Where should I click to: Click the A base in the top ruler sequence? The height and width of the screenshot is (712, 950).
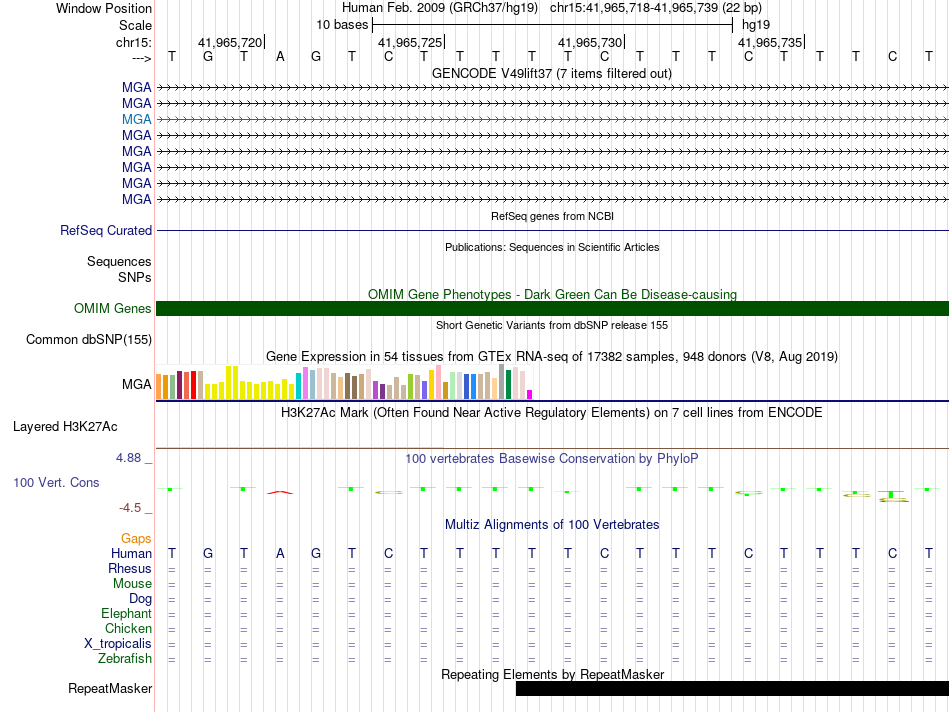[280, 57]
